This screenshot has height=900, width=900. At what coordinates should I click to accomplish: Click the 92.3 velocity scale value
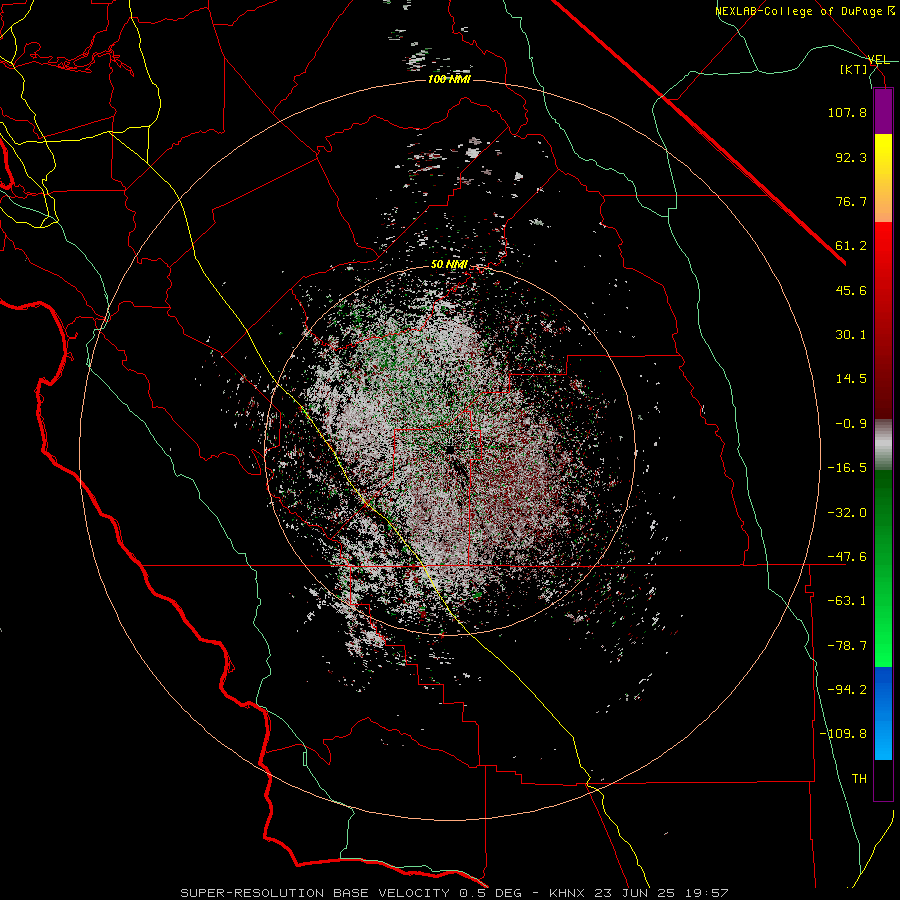click(x=851, y=157)
